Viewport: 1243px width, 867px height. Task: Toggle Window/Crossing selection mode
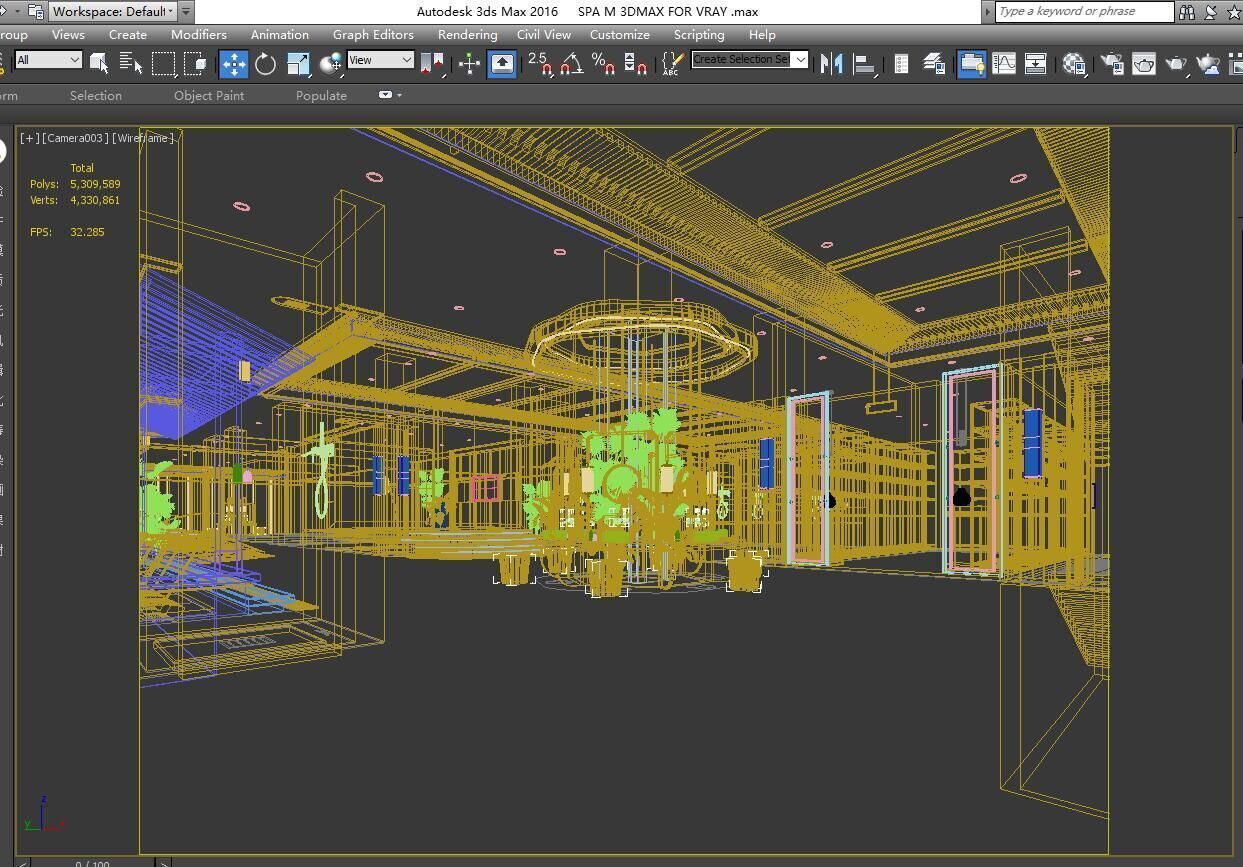(196, 63)
